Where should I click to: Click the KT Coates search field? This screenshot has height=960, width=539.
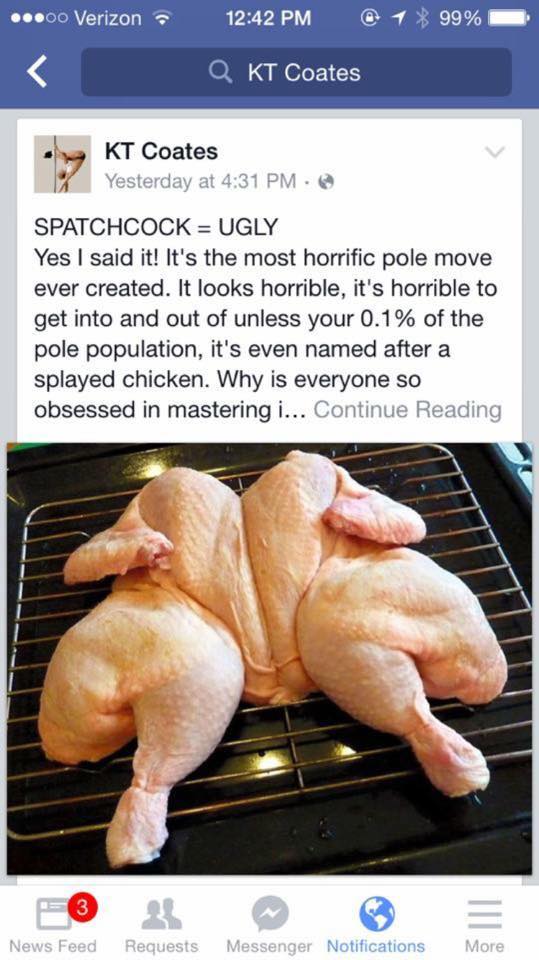point(296,73)
